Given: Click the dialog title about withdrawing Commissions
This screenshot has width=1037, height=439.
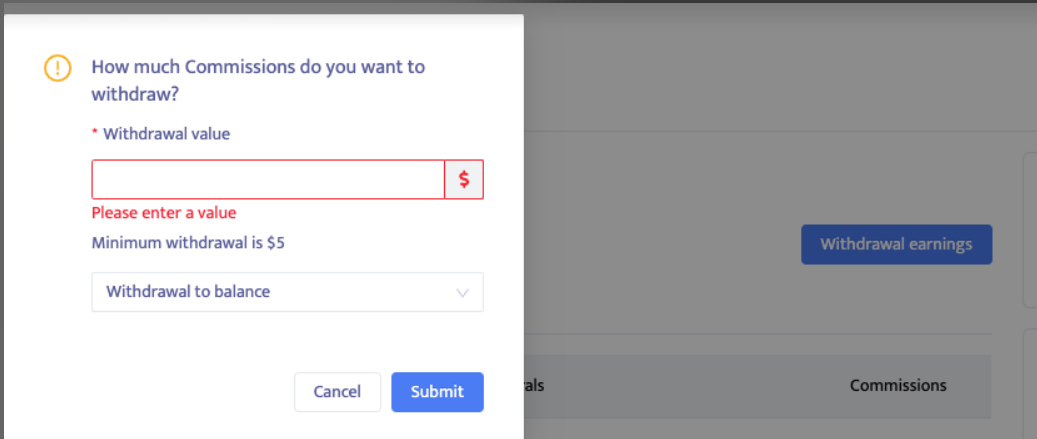Looking at the screenshot, I should [258, 80].
